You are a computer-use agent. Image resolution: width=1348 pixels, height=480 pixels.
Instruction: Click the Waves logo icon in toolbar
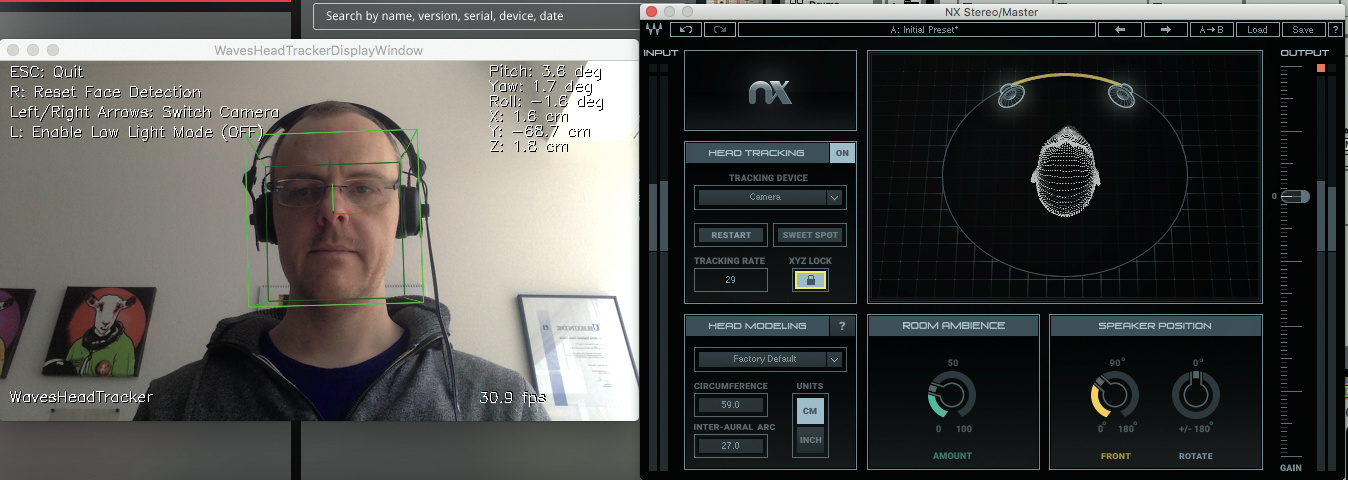point(654,30)
